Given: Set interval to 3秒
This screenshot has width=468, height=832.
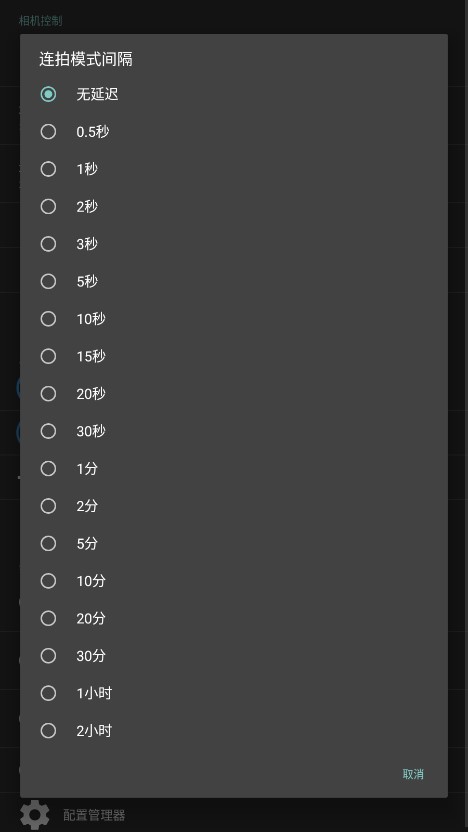Looking at the screenshot, I should (x=233, y=244).
